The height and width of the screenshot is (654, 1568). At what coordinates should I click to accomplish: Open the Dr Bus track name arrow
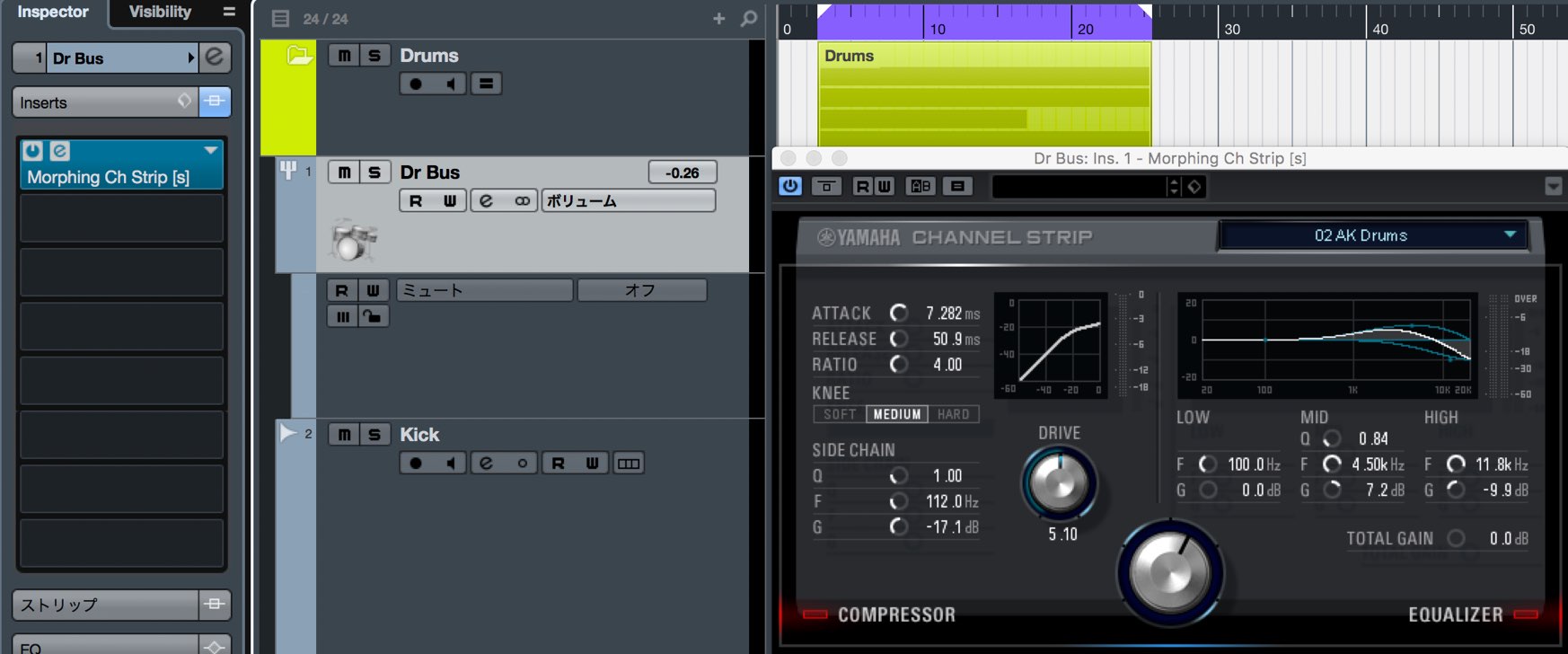[190, 57]
